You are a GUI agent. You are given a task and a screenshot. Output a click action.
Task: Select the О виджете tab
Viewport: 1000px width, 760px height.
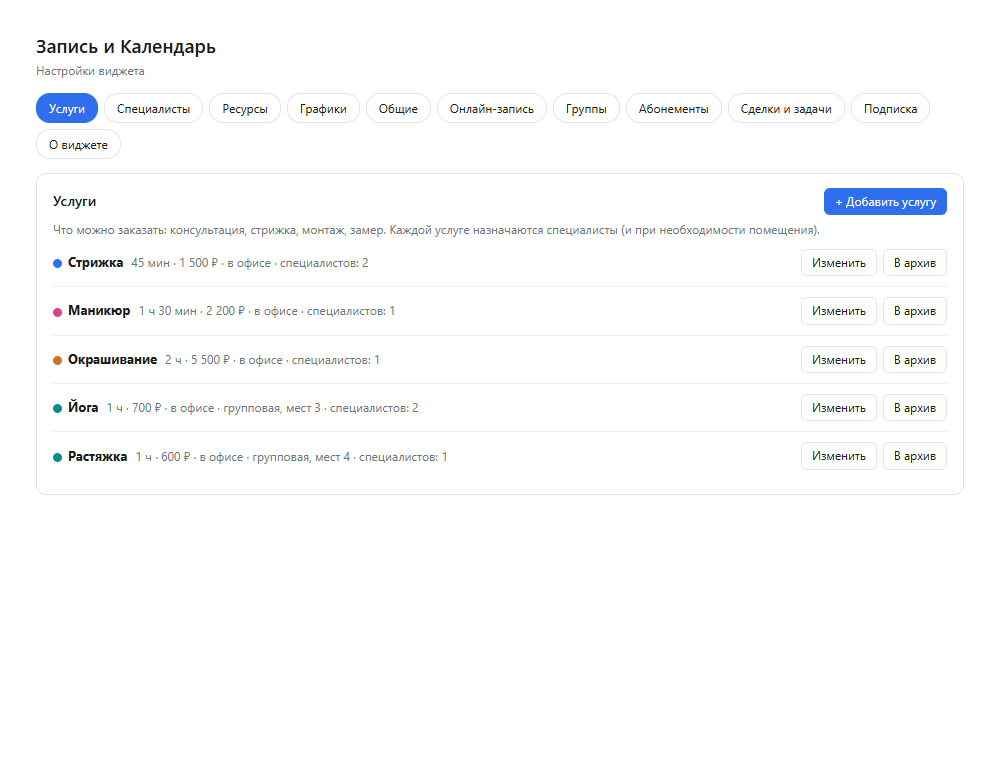click(78, 144)
